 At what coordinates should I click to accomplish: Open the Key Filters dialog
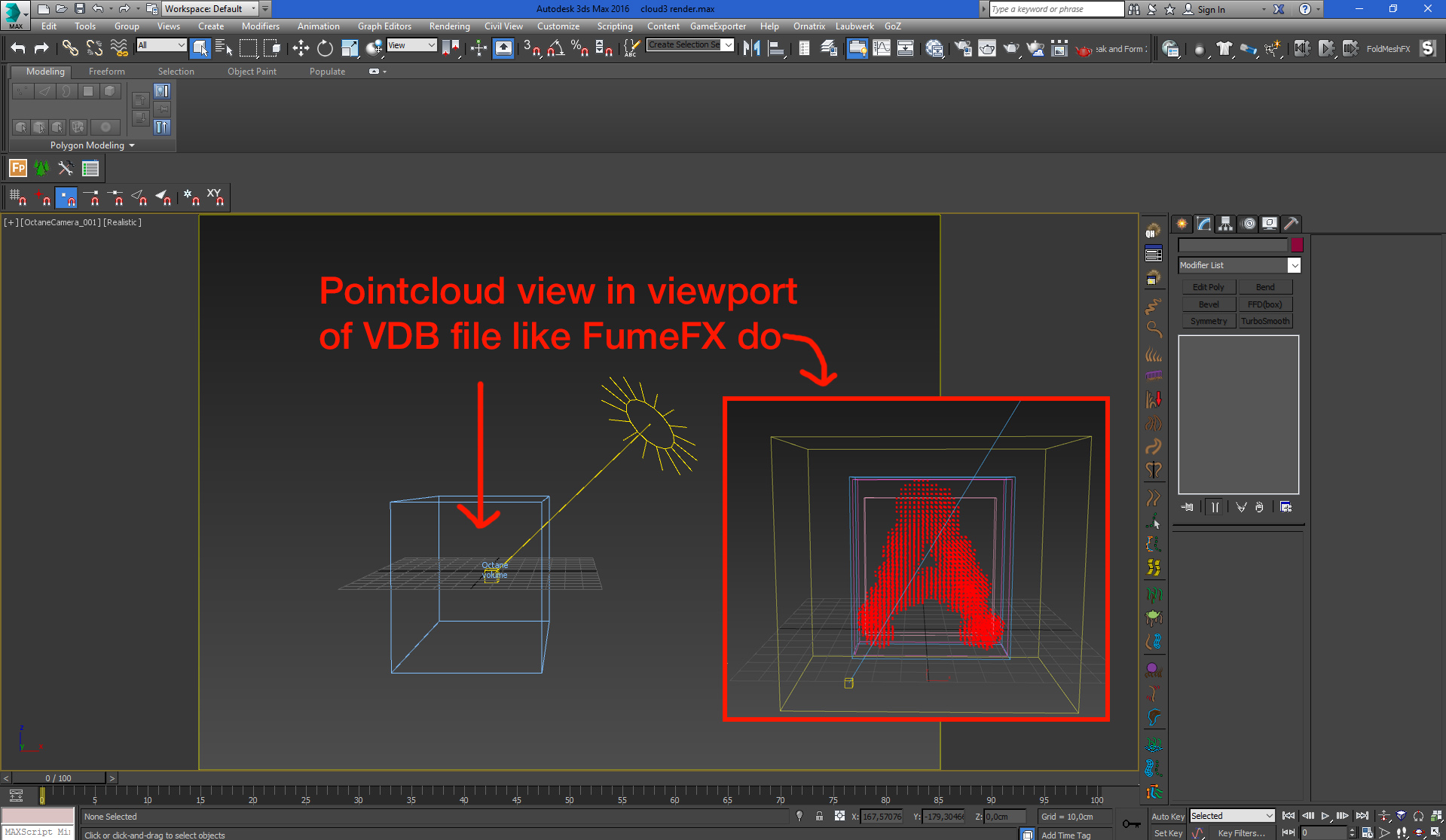pos(1241,833)
